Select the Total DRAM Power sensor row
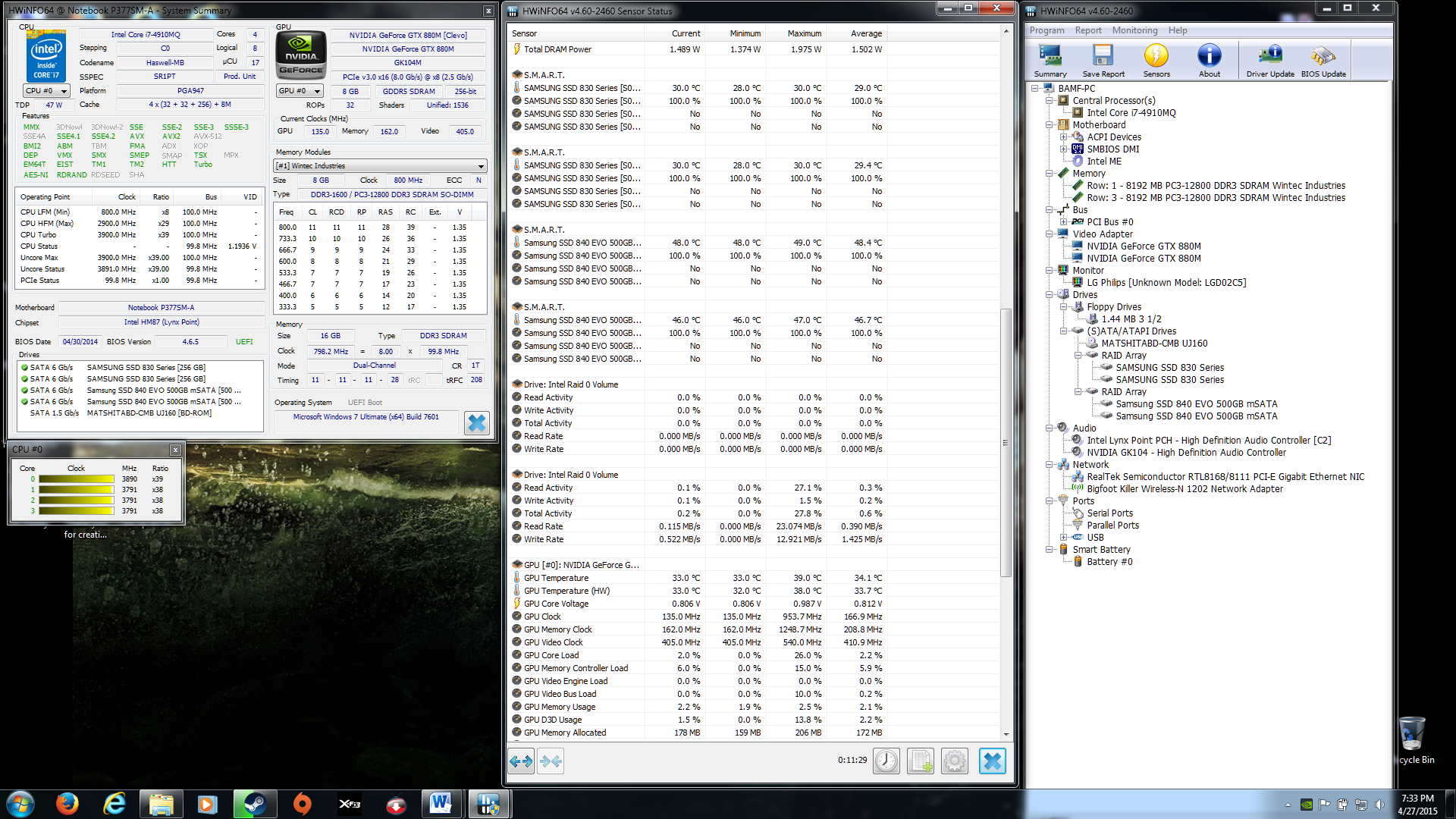 pos(697,49)
